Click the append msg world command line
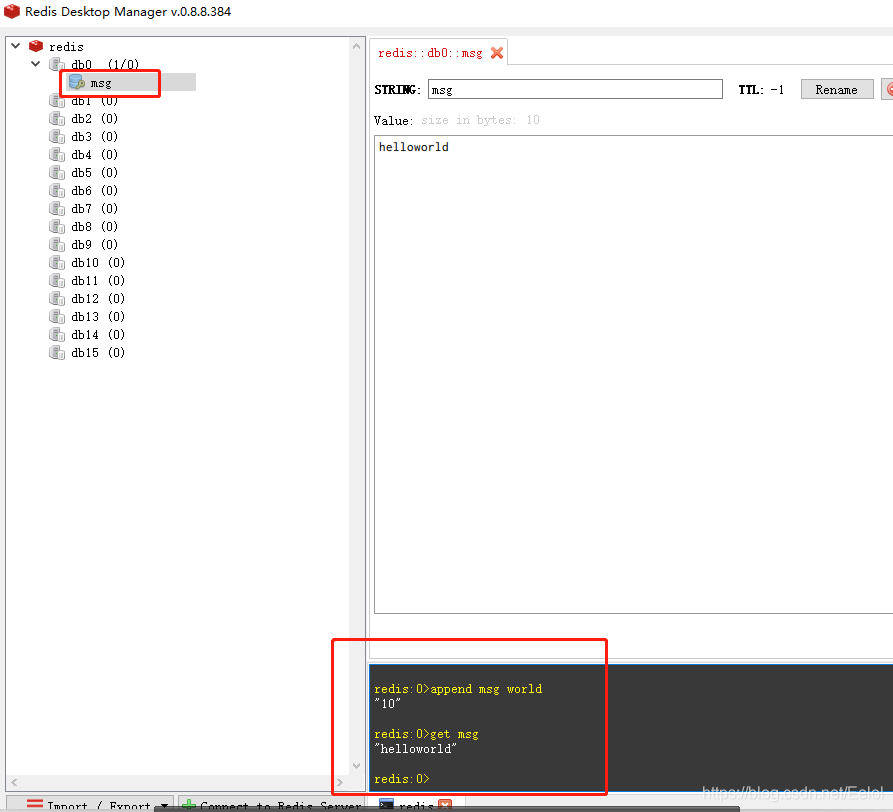893x812 pixels. tap(458, 689)
